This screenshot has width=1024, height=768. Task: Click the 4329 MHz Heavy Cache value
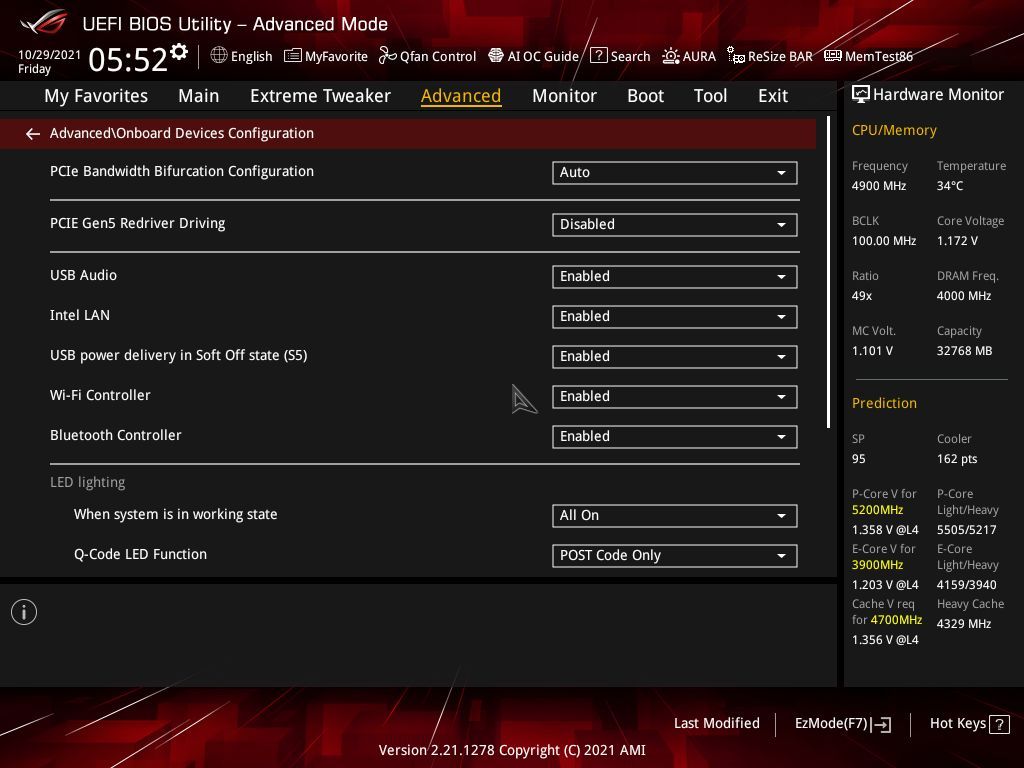(x=963, y=624)
